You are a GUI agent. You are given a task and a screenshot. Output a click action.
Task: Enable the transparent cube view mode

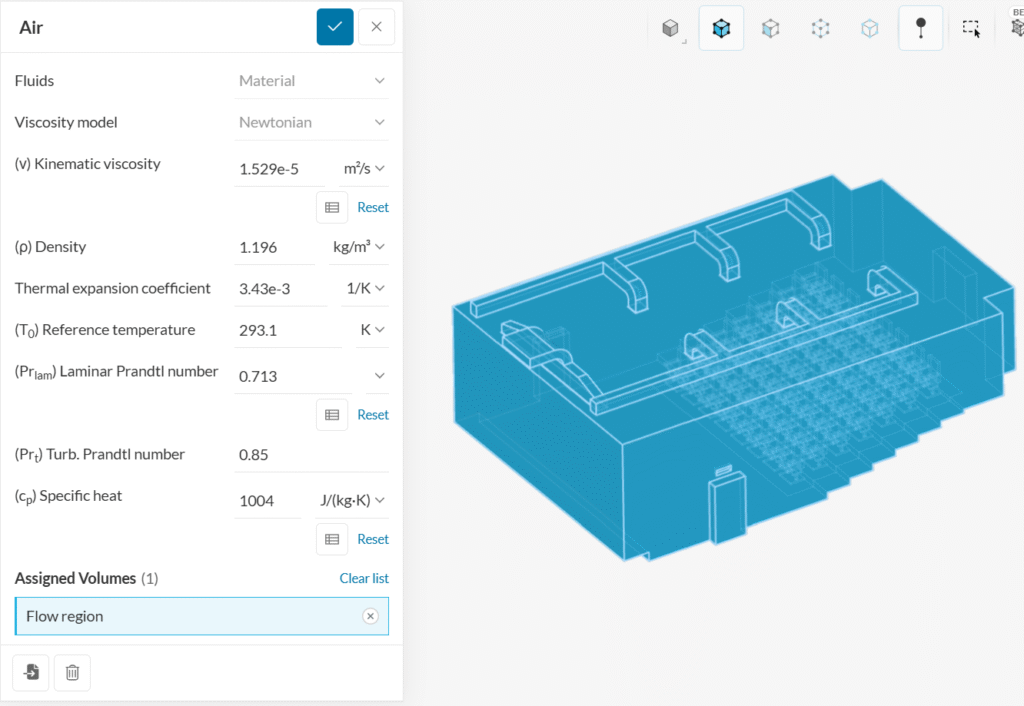pyautogui.click(x=869, y=28)
